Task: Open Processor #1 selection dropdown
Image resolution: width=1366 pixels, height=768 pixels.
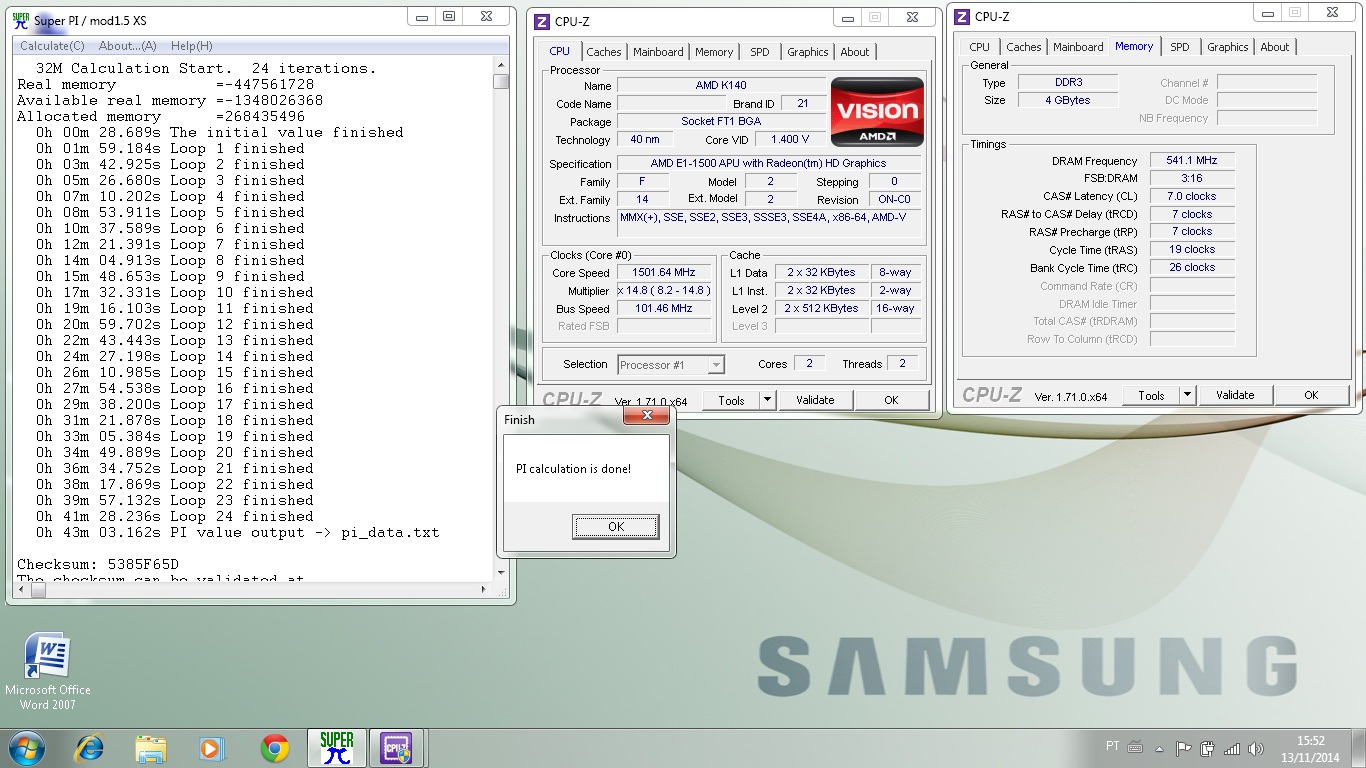Action: coord(671,365)
